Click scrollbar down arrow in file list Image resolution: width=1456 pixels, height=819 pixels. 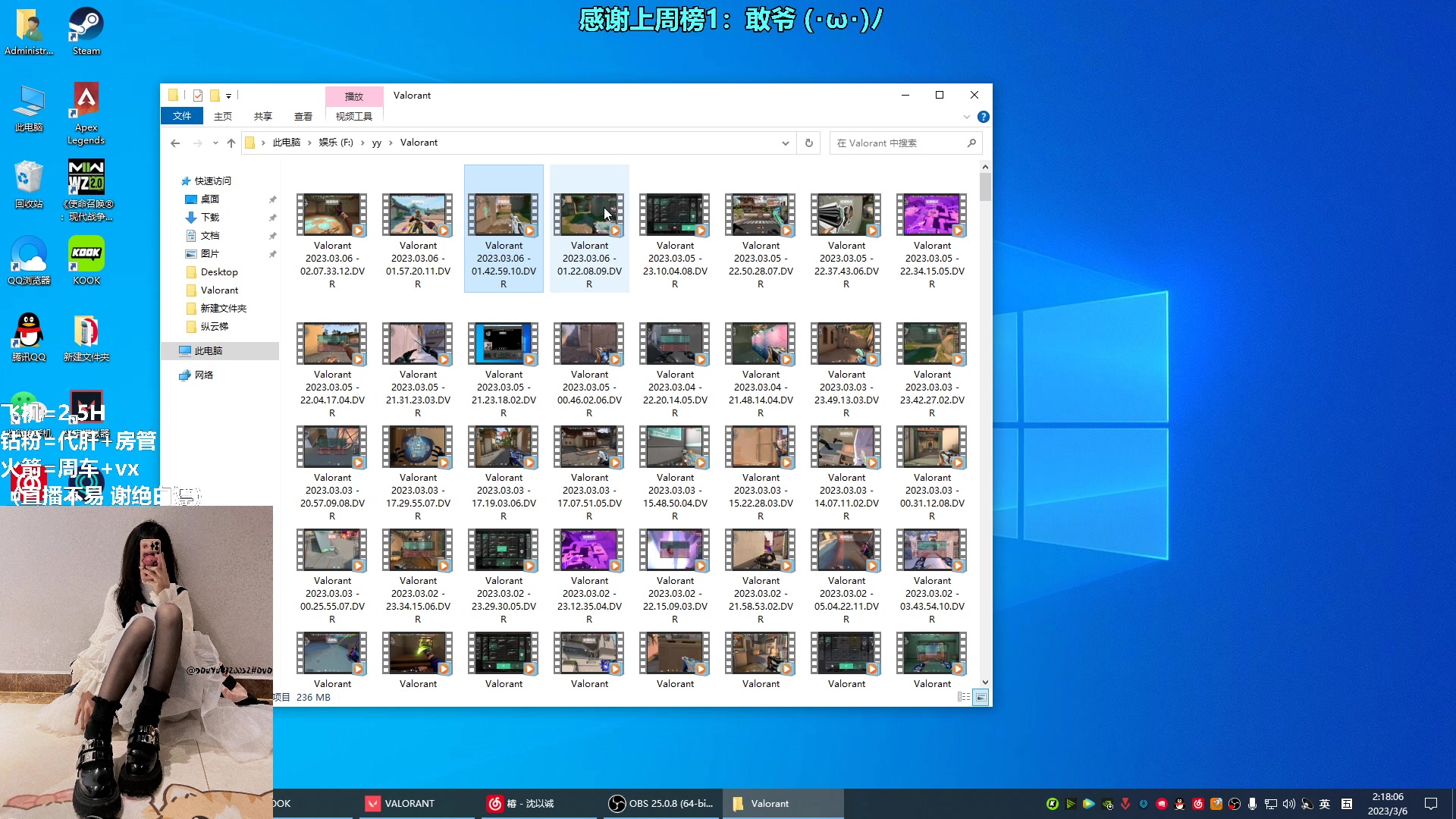pyautogui.click(x=985, y=682)
